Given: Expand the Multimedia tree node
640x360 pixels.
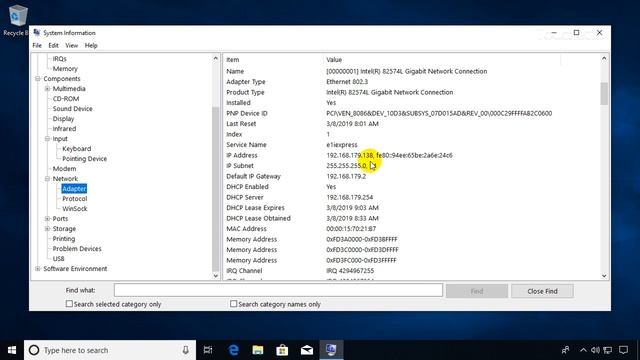Looking at the screenshot, I should [x=47, y=89].
